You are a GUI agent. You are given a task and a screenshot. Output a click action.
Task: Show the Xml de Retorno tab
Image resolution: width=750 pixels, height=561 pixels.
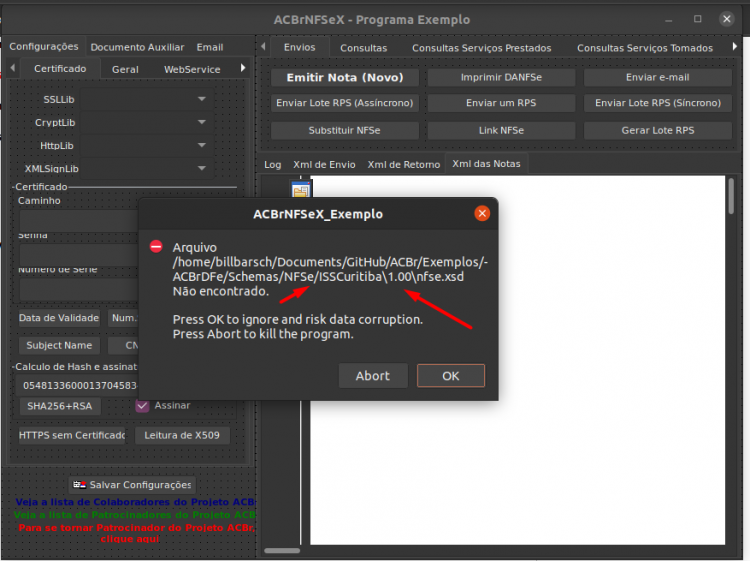pos(404,165)
